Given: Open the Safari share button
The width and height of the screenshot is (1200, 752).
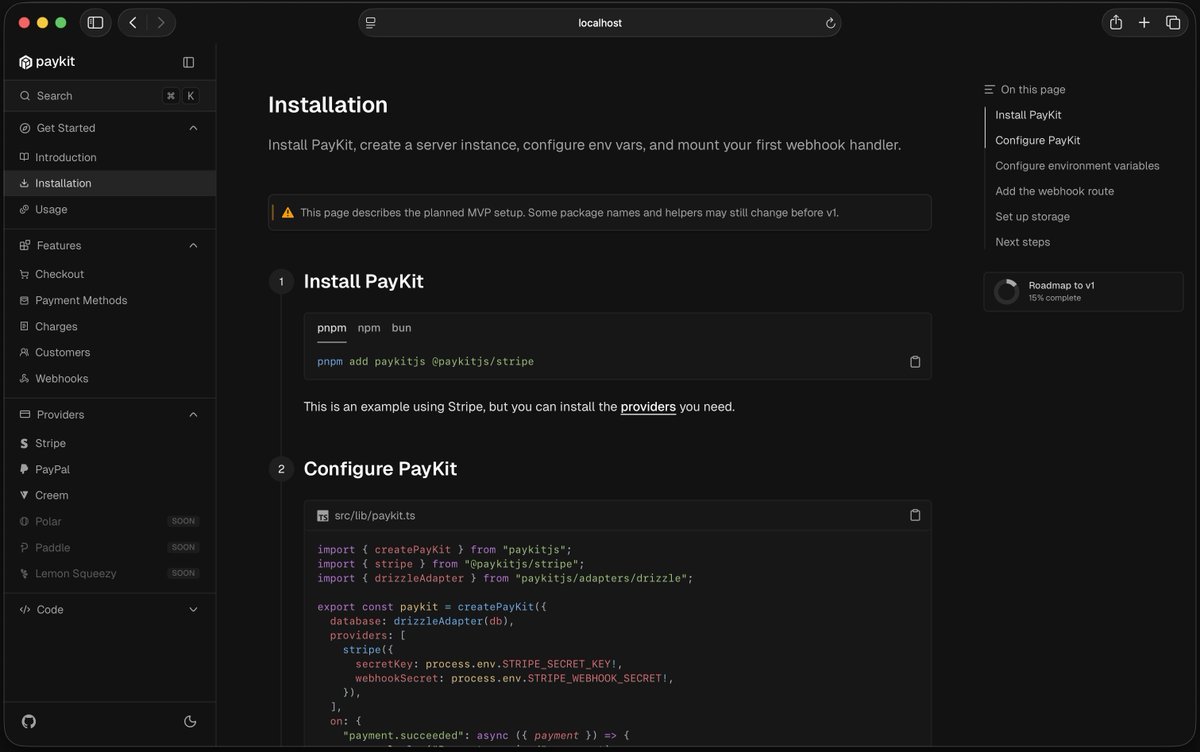Looking at the screenshot, I should tap(1116, 22).
